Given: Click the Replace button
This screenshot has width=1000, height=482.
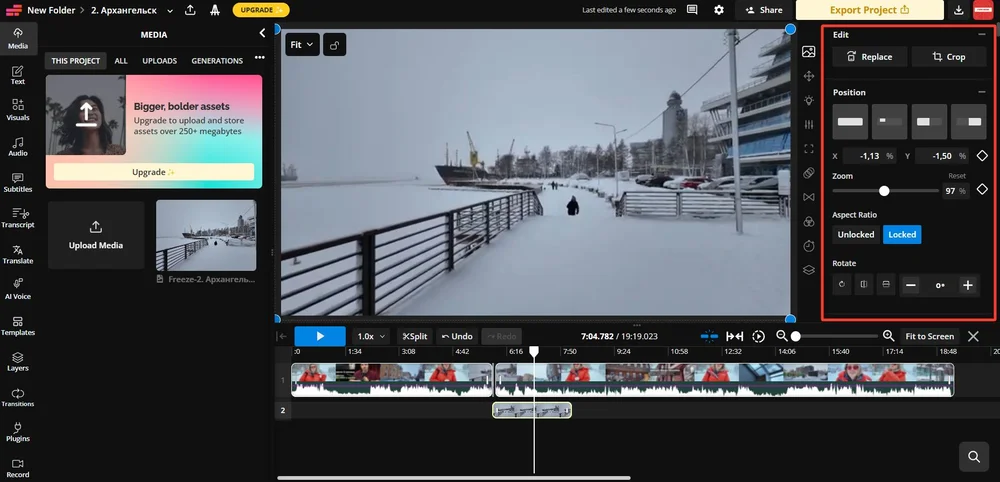Looking at the screenshot, I should point(870,57).
